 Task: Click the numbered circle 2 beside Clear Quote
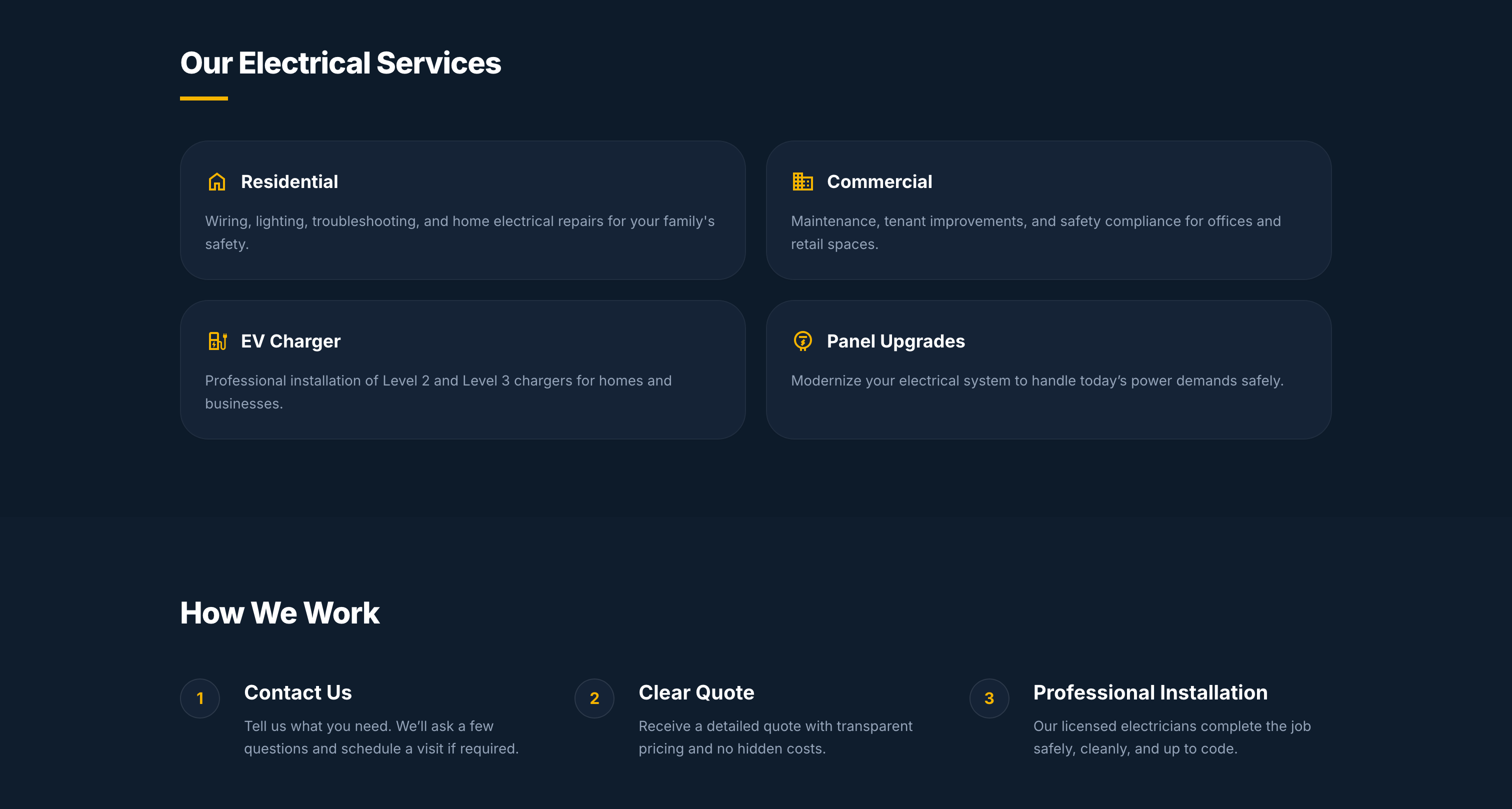(x=594, y=698)
